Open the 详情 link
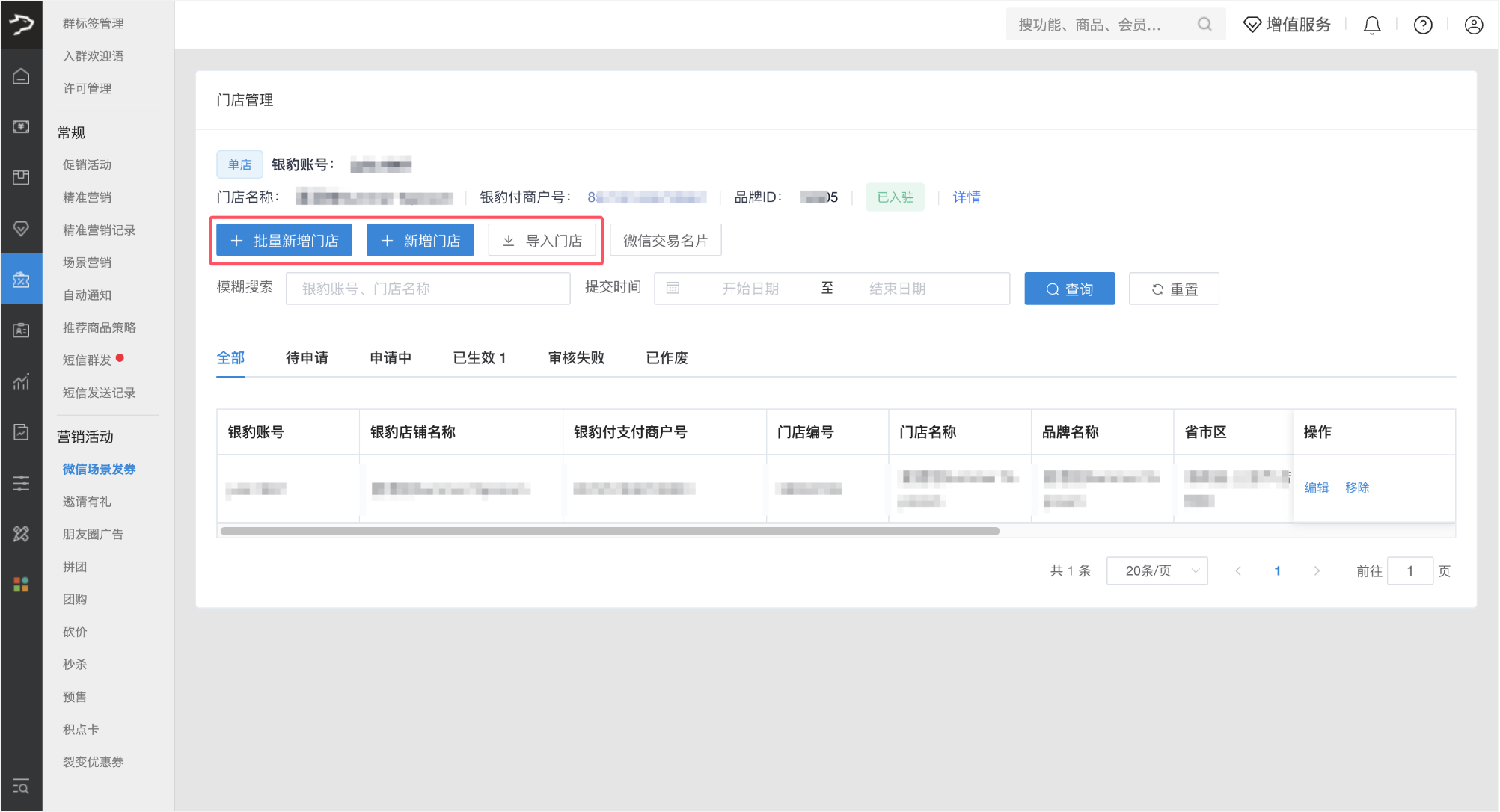The height and width of the screenshot is (812, 1500). (x=966, y=197)
